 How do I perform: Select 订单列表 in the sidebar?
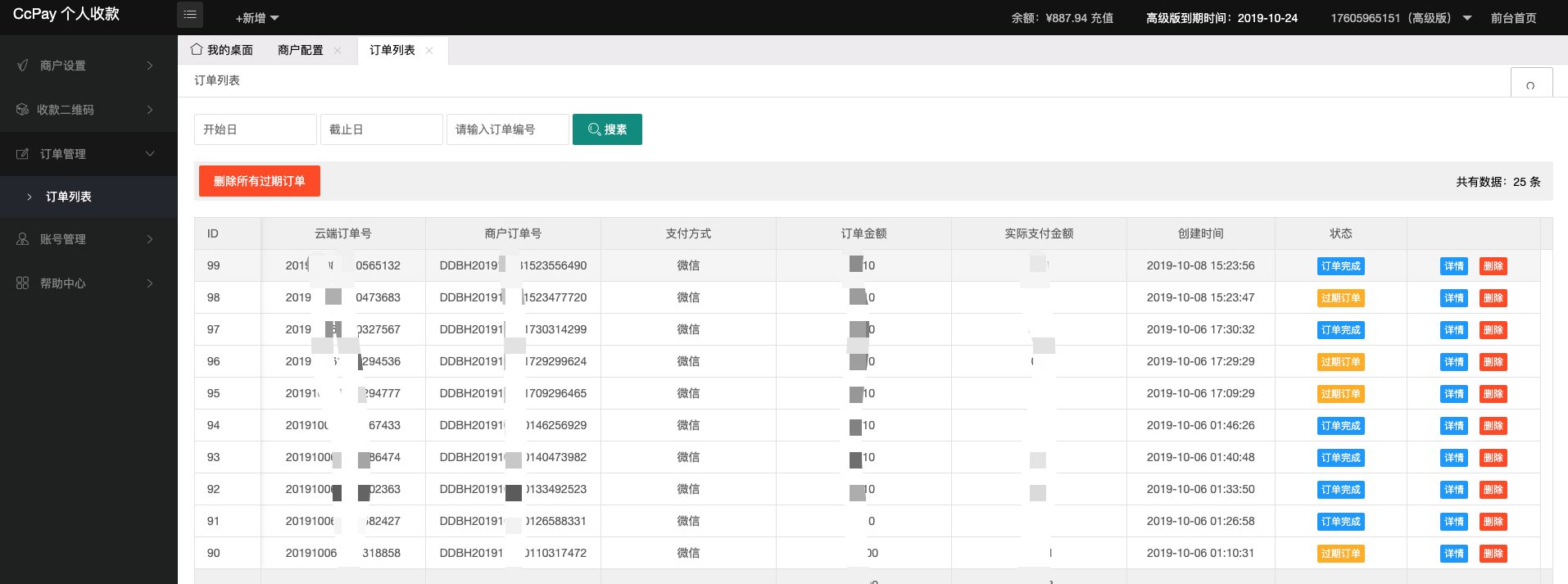click(69, 197)
